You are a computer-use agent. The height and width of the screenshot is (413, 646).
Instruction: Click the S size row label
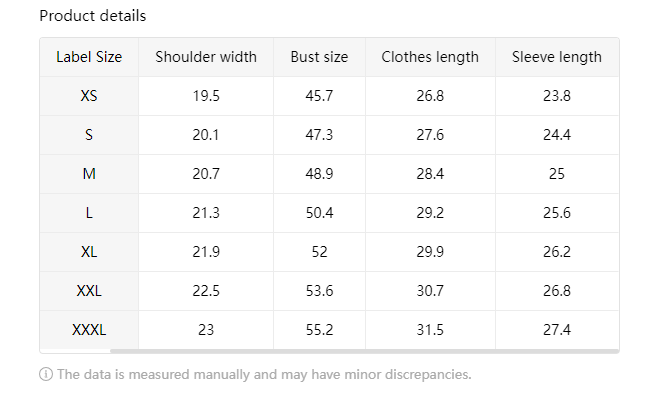click(89, 135)
